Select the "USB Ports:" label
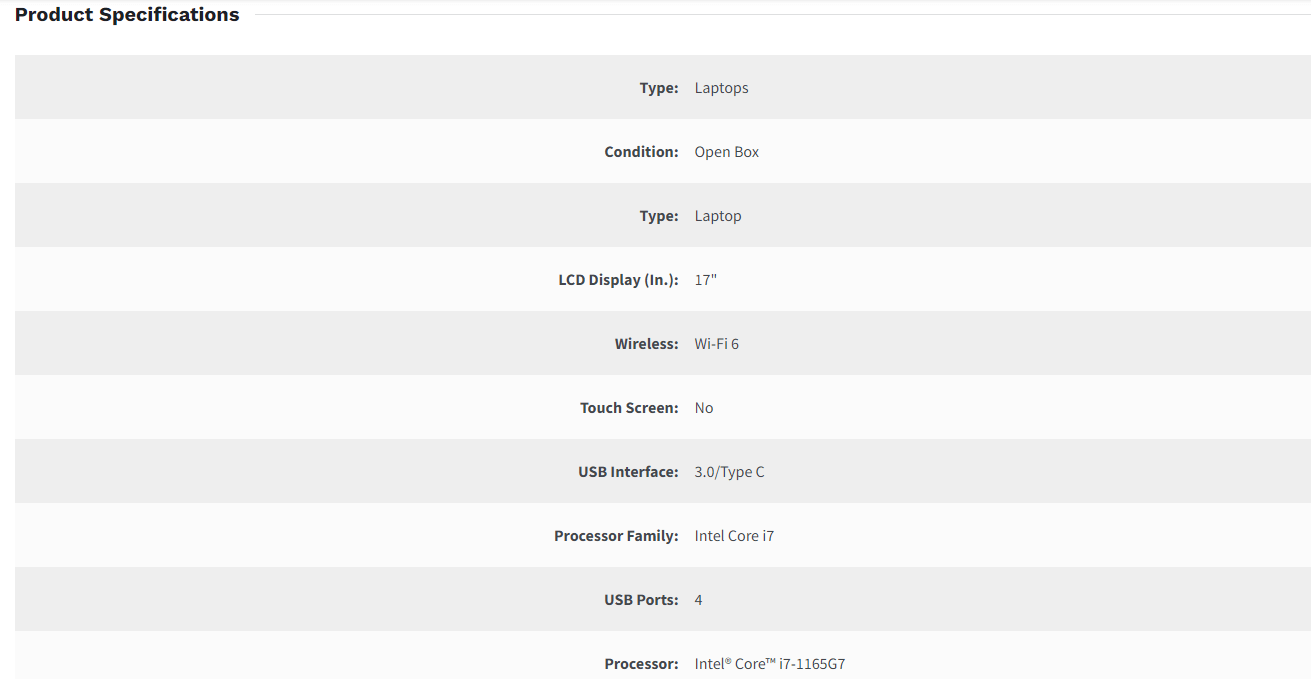Screen dimensions: 1311x679 [641, 600]
